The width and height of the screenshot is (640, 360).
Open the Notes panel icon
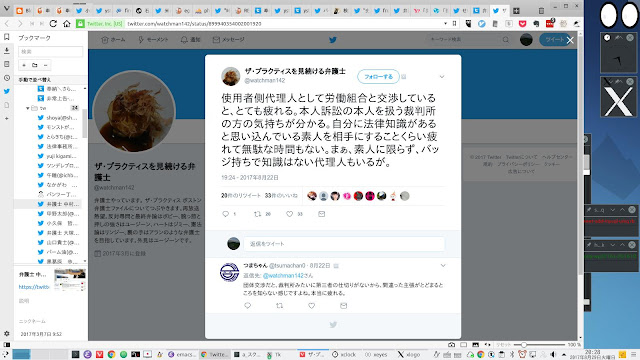coord(7,64)
